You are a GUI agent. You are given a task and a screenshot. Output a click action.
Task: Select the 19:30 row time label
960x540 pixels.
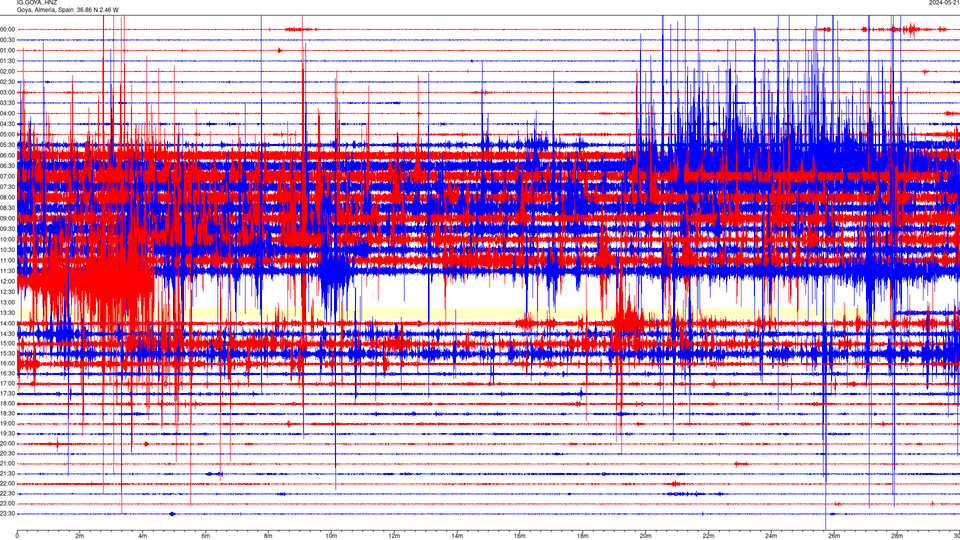[8, 433]
